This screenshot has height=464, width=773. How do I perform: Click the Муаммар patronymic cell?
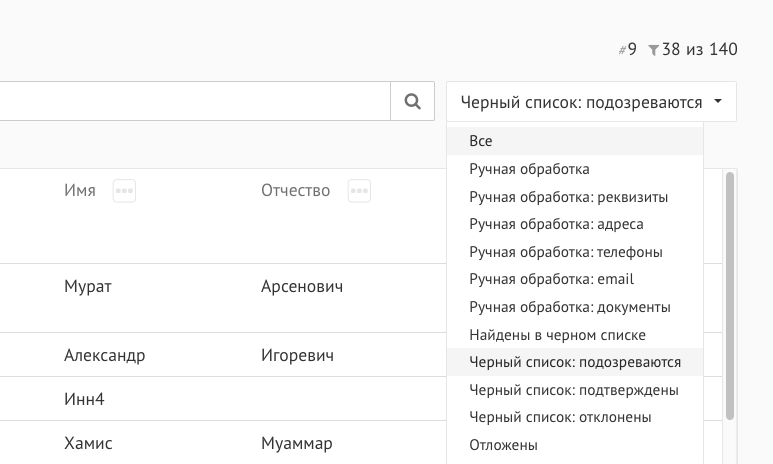tap(297, 443)
